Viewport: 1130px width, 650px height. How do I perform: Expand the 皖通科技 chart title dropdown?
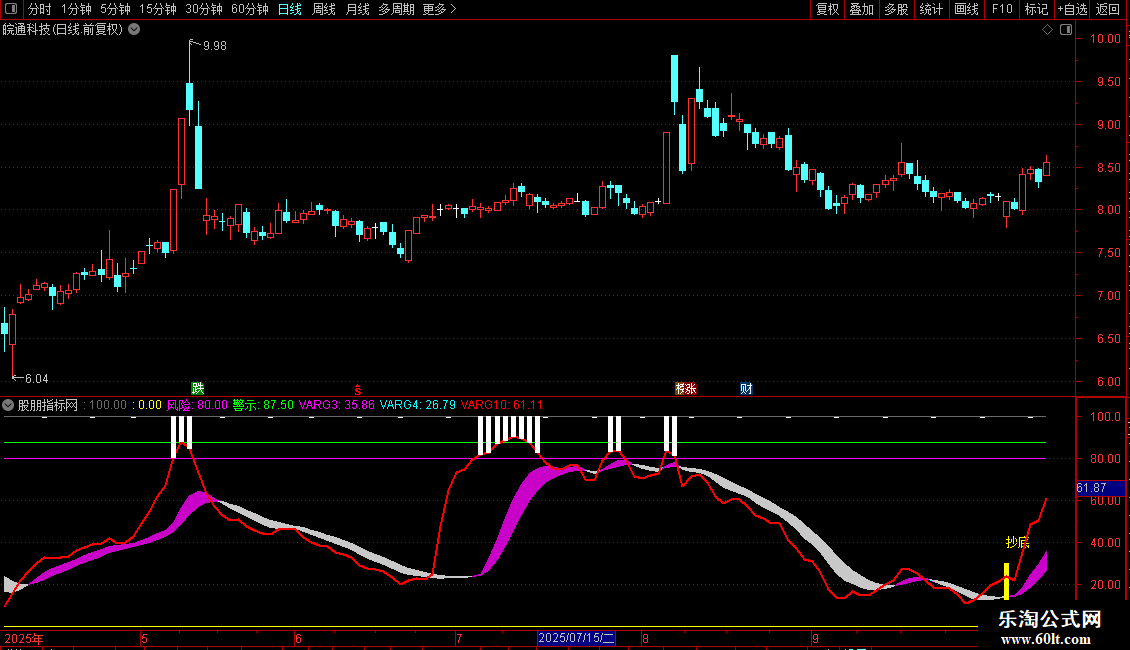[x=134, y=29]
